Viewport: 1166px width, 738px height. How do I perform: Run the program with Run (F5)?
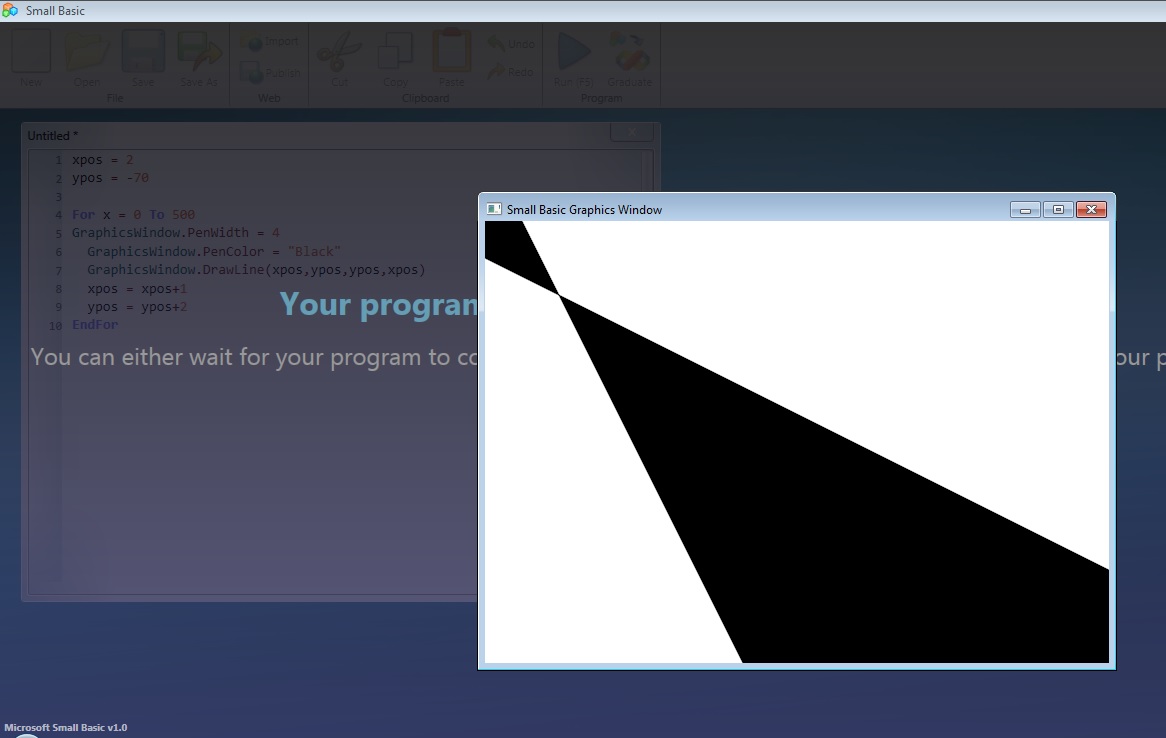574,56
